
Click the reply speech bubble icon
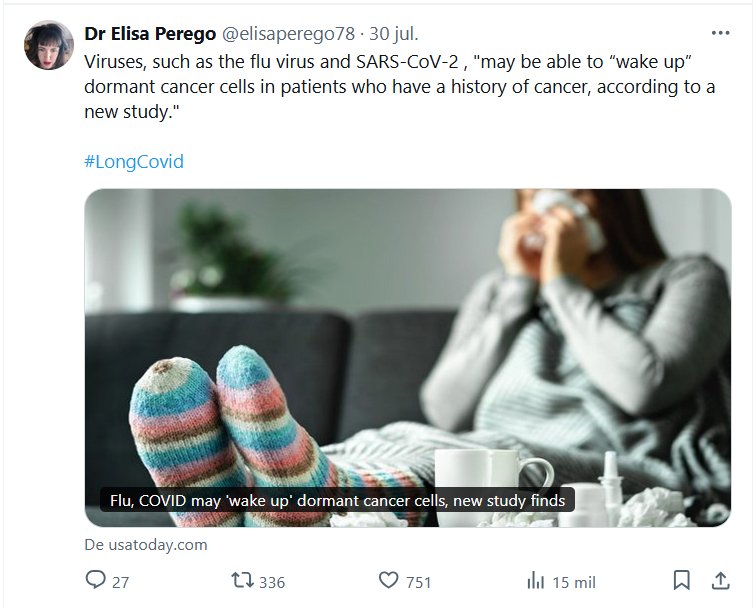96,580
